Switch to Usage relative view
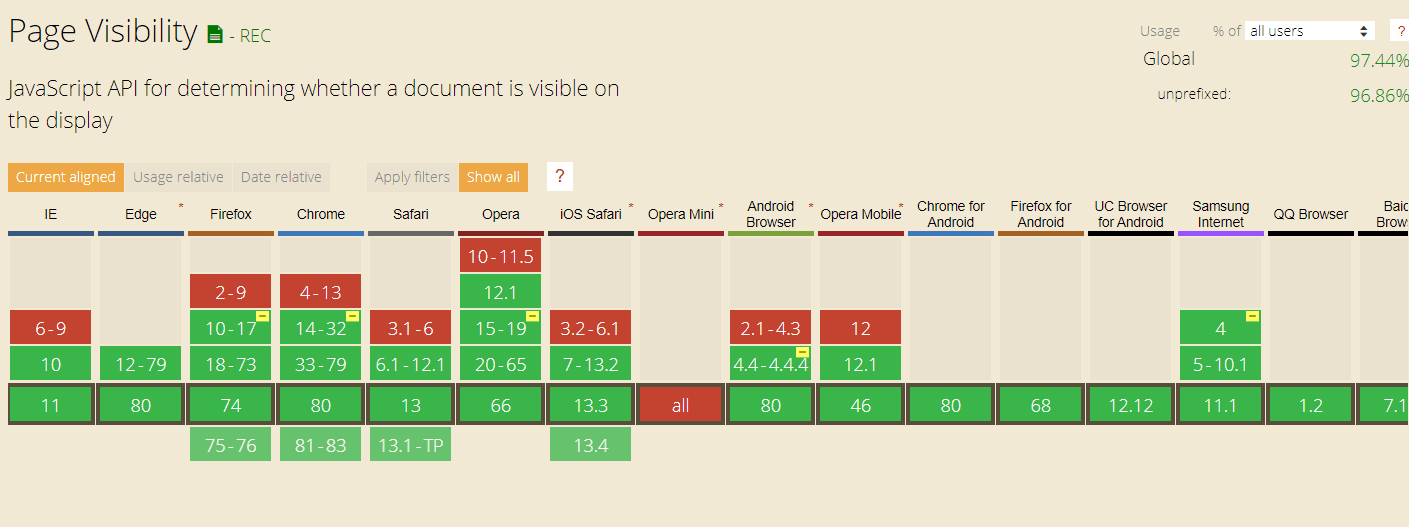1409x527 pixels. coord(178,177)
